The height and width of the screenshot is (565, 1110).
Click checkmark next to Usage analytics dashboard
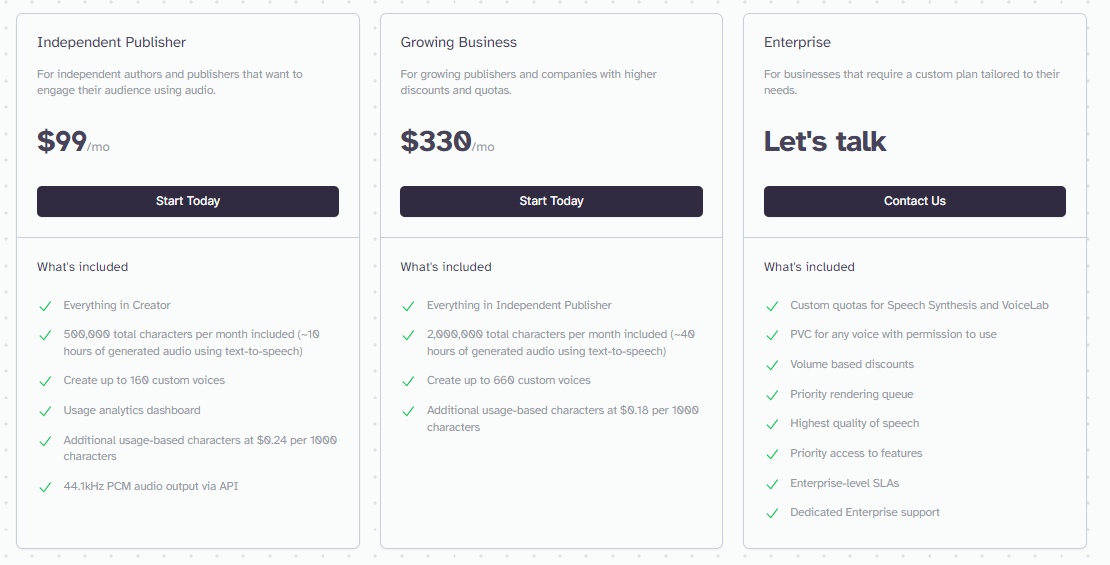tap(45, 411)
